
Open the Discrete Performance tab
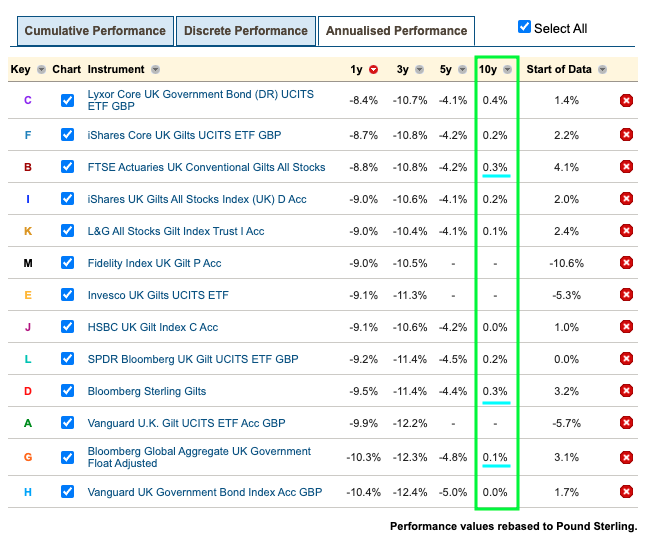[x=245, y=31]
